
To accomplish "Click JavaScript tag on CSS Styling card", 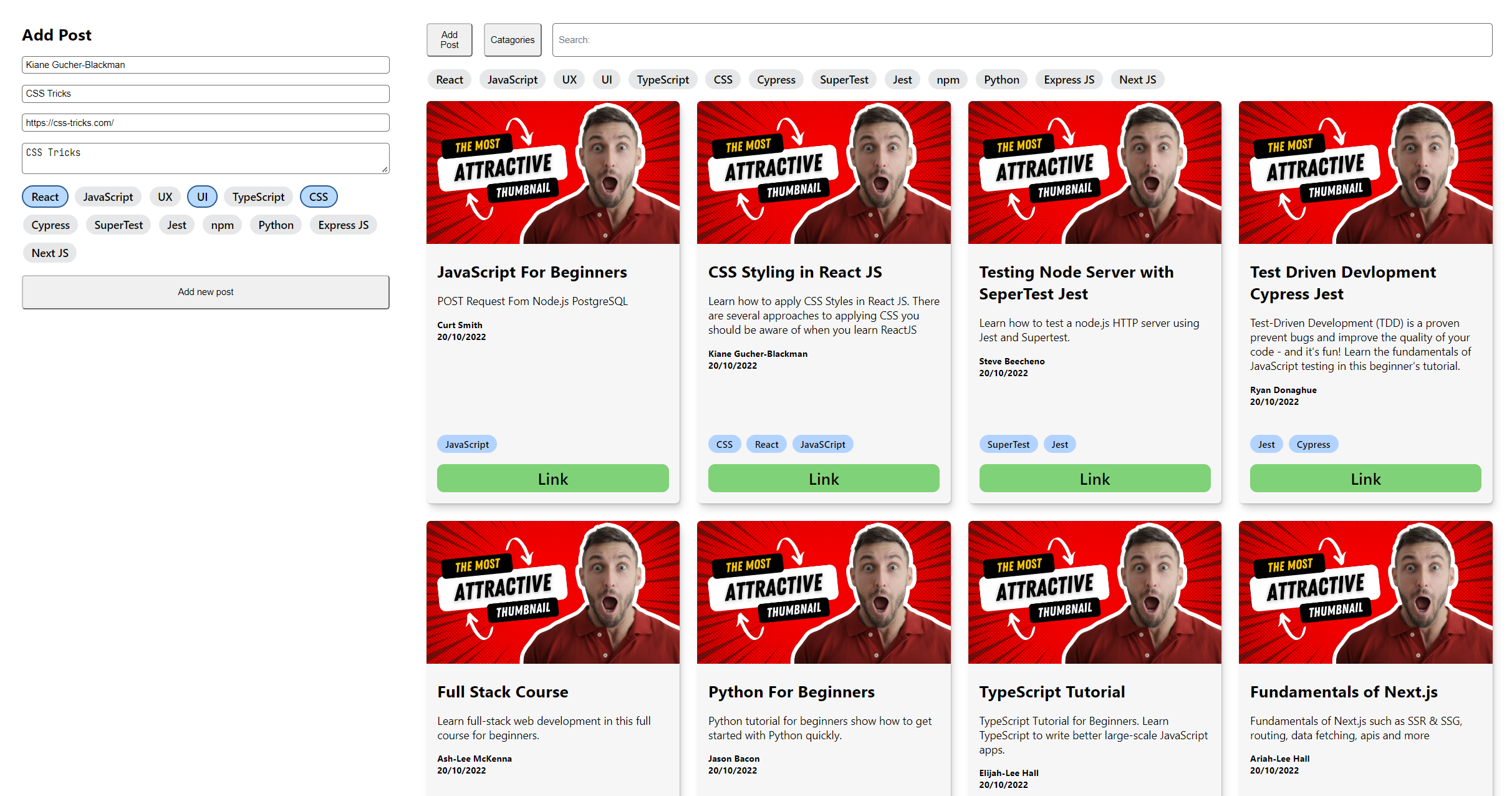I will pos(823,444).
